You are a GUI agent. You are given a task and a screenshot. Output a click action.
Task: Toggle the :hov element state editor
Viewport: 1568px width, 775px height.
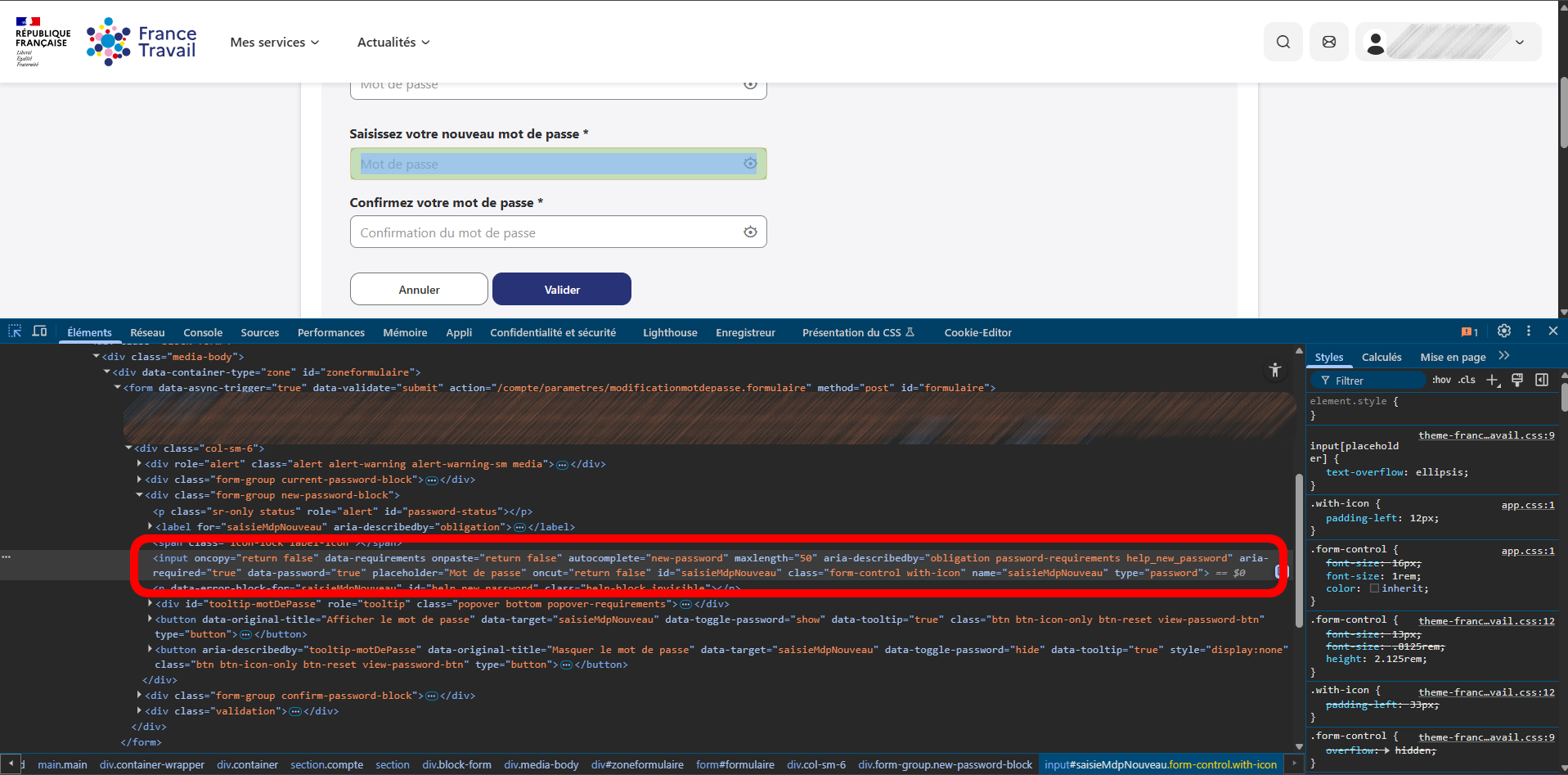pyautogui.click(x=1441, y=380)
